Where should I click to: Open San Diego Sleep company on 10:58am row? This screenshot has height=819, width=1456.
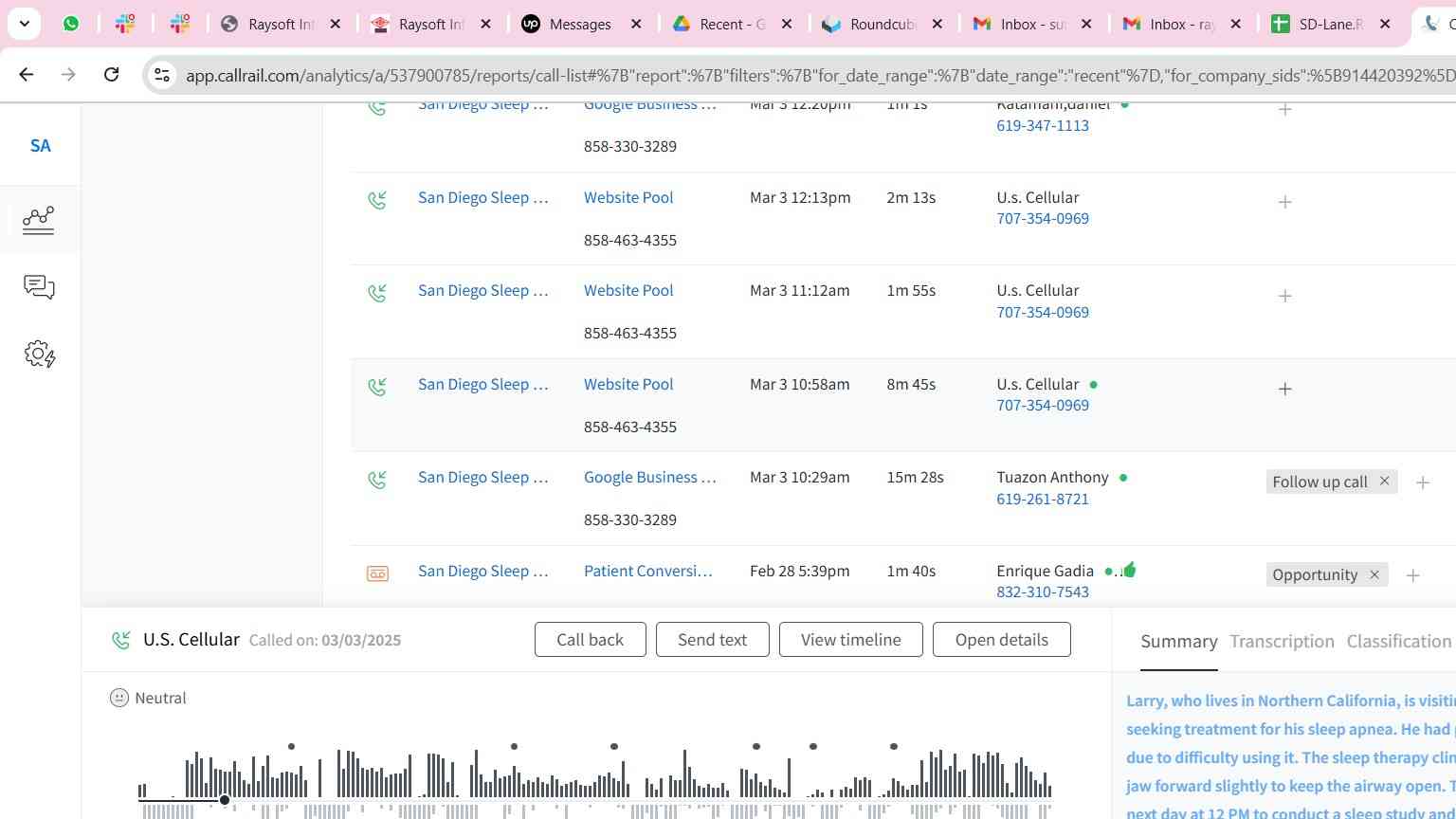point(483,385)
